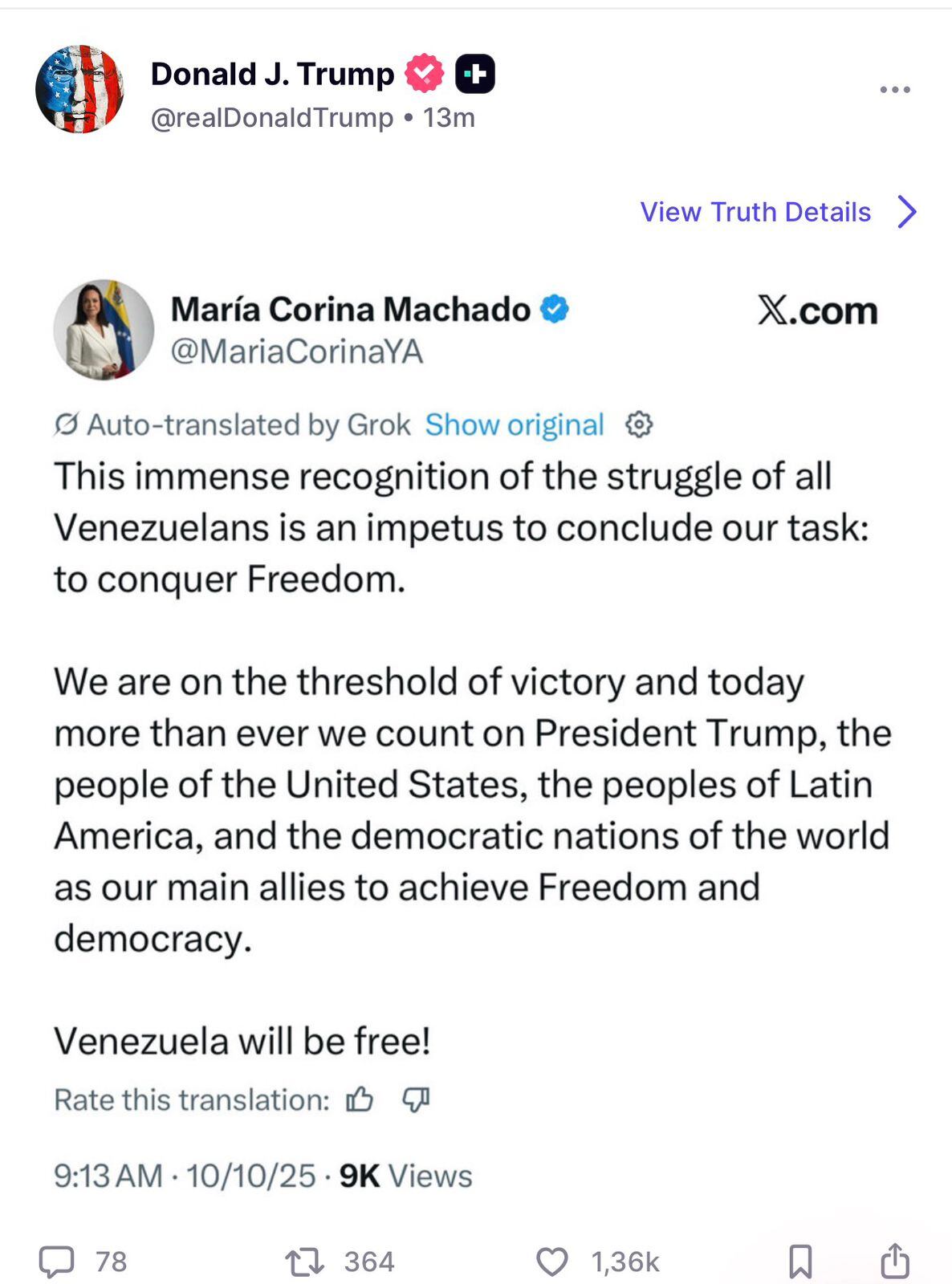952x1284 pixels.
Task: Open X.com from the embedded post label
Action: [817, 310]
